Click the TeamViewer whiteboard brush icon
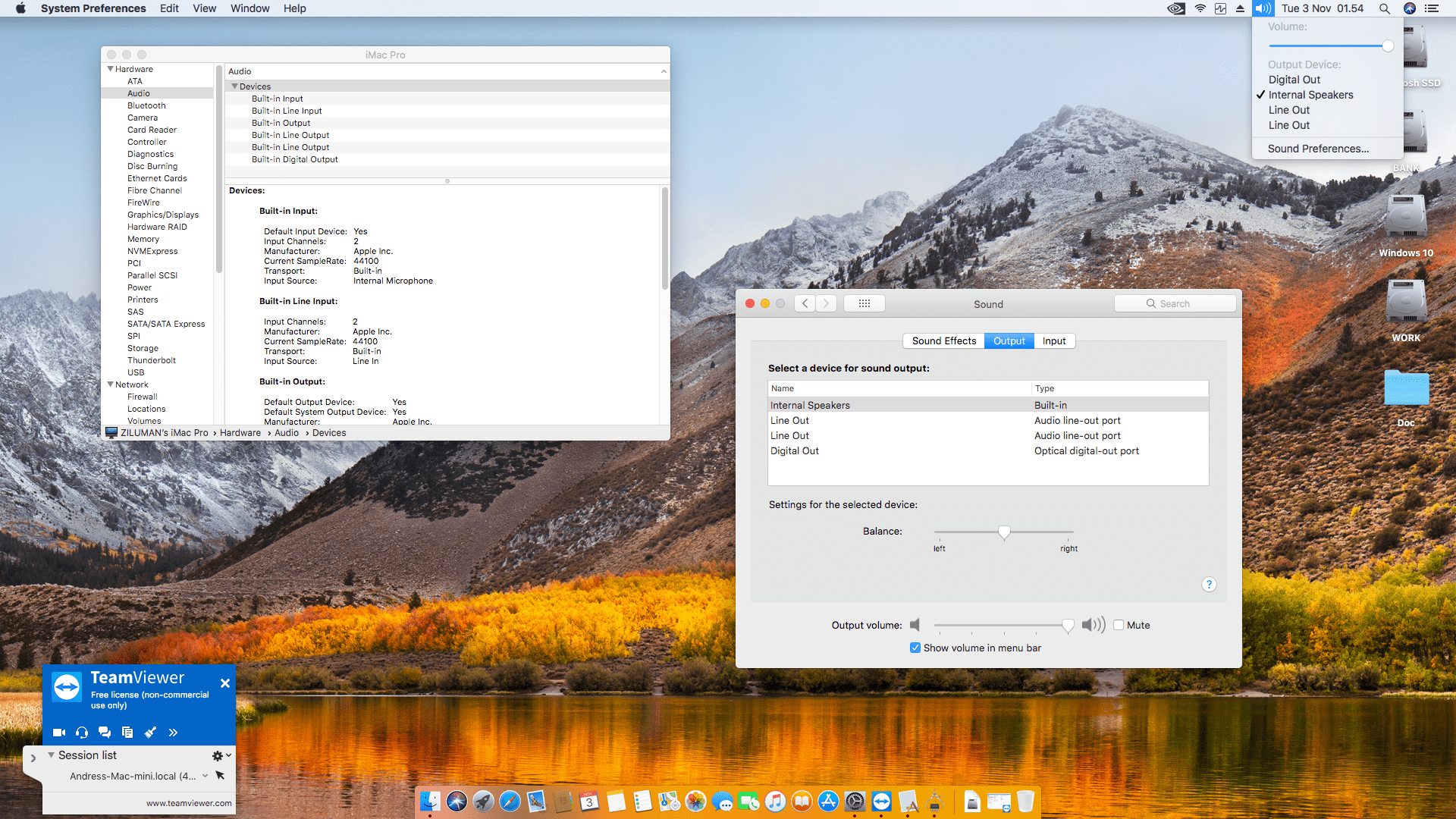This screenshot has width=1456, height=819. pos(150,733)
